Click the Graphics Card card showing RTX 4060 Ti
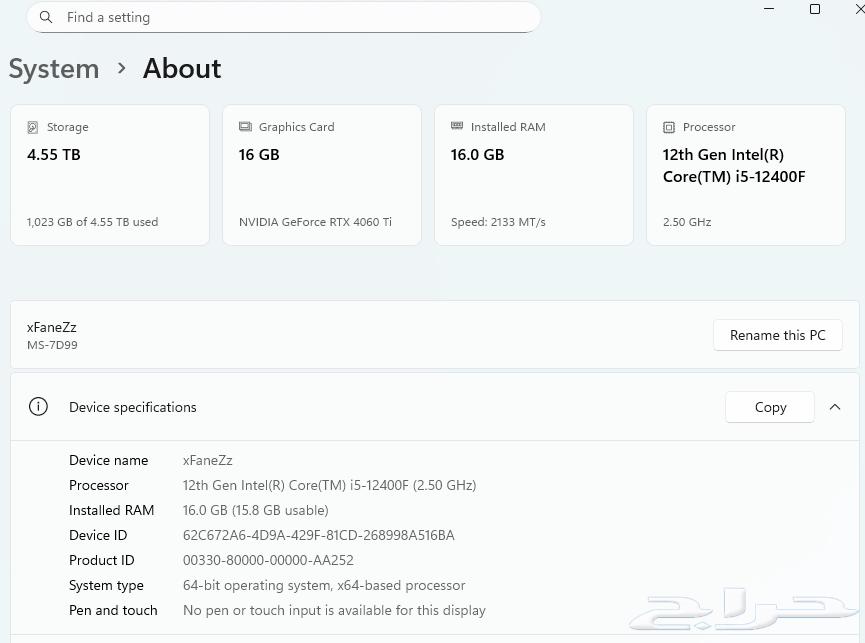The width and height of the screenshot is (865, 643). [x=321, y=175]
